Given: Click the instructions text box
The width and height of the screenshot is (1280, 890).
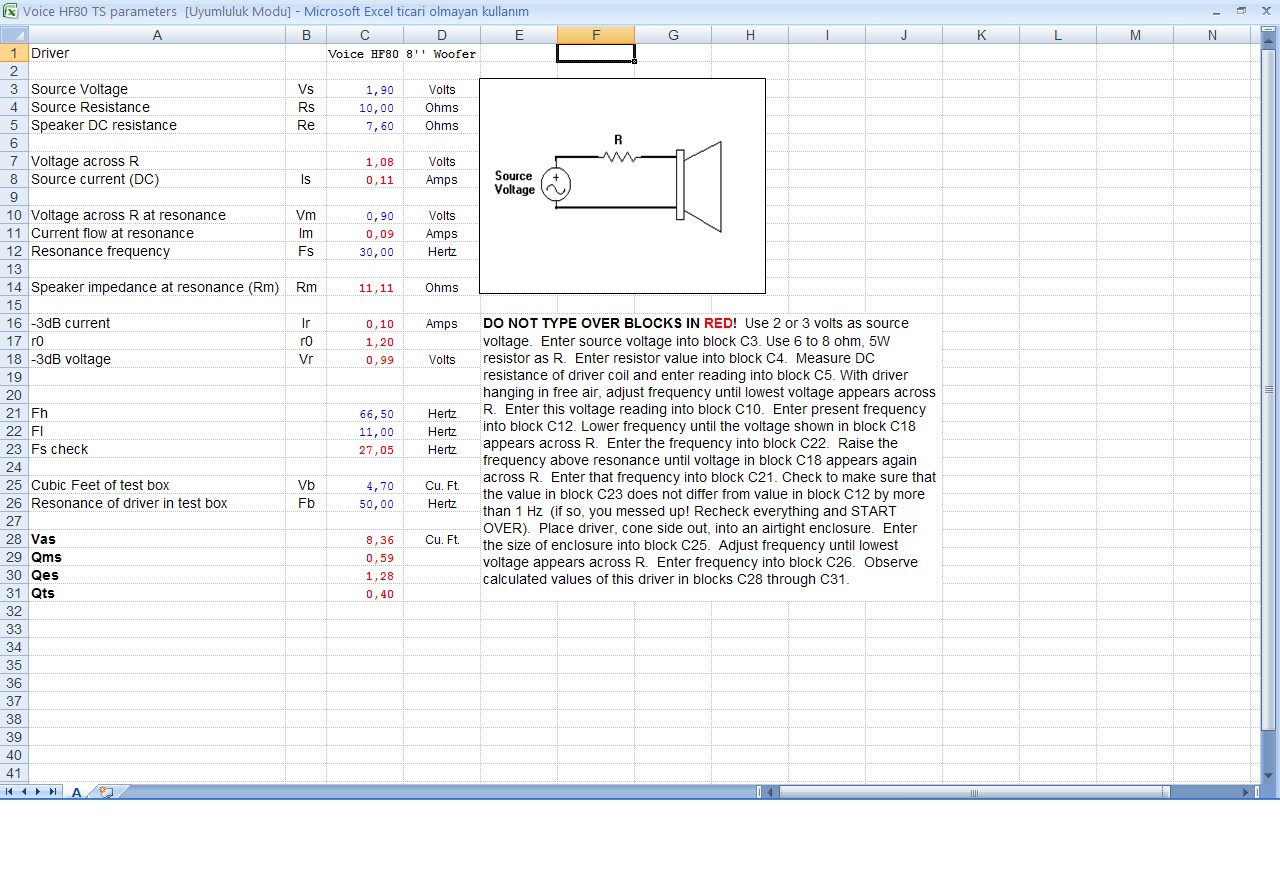Looking at the screenshot, I should pyautogui.click(x=709, y=450).
